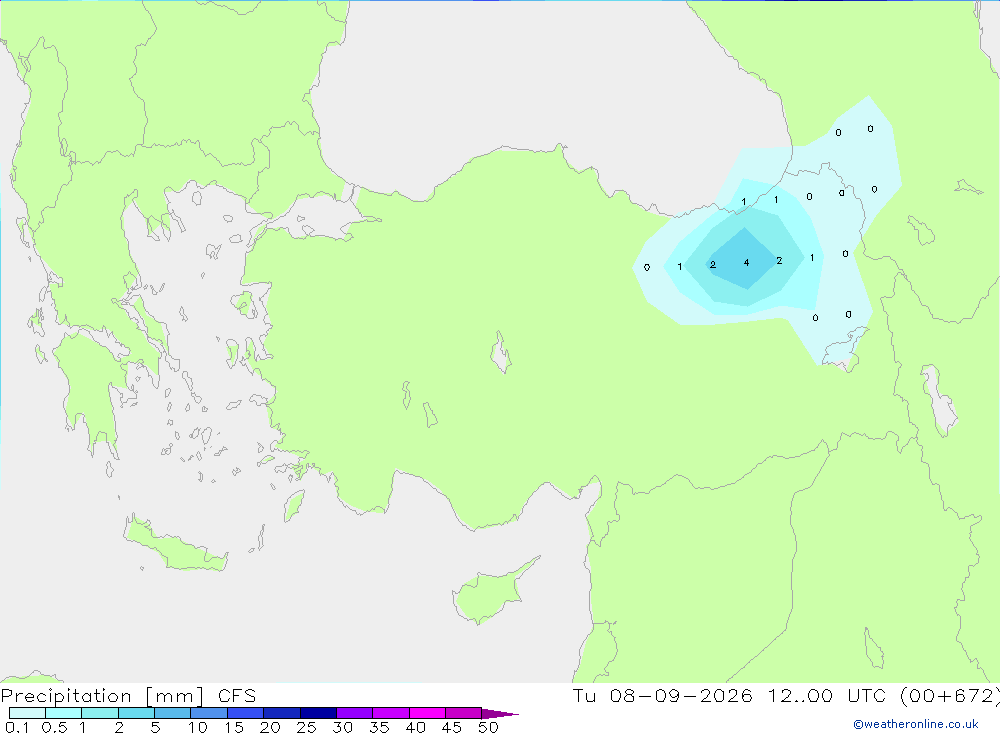Click the 2–5 mm legend color swatch
This screenshot has height=733, width=1000.
click(136, 713)
